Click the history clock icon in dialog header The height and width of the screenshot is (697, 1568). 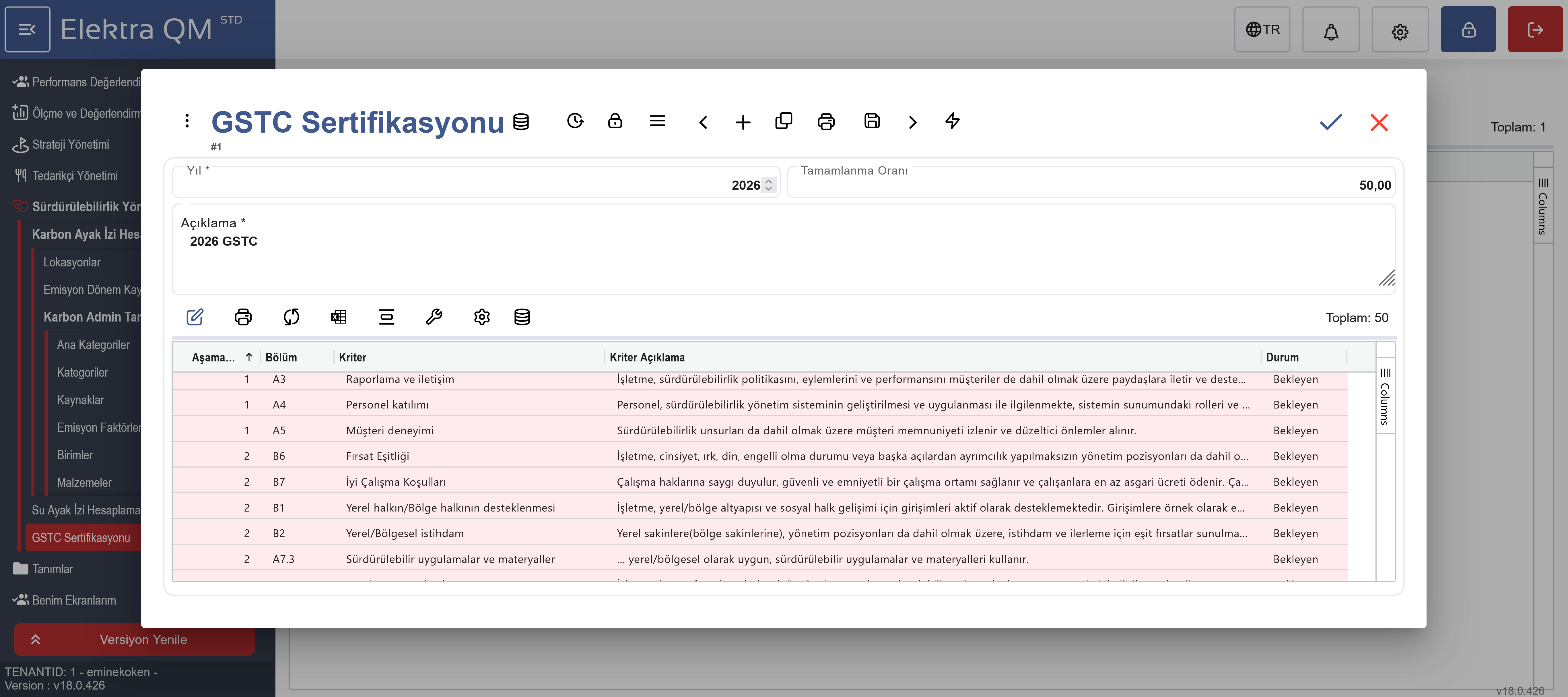point(575,121)
